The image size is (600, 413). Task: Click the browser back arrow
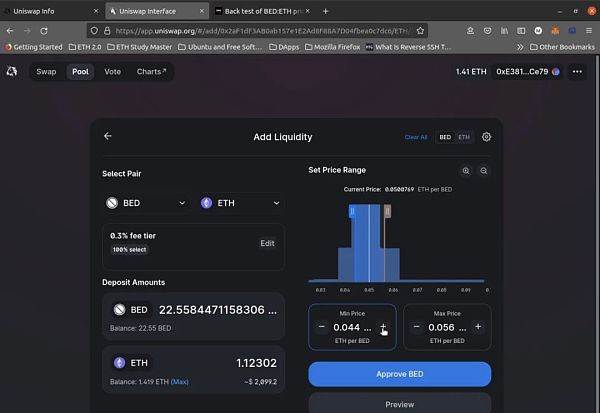(10, 31)
